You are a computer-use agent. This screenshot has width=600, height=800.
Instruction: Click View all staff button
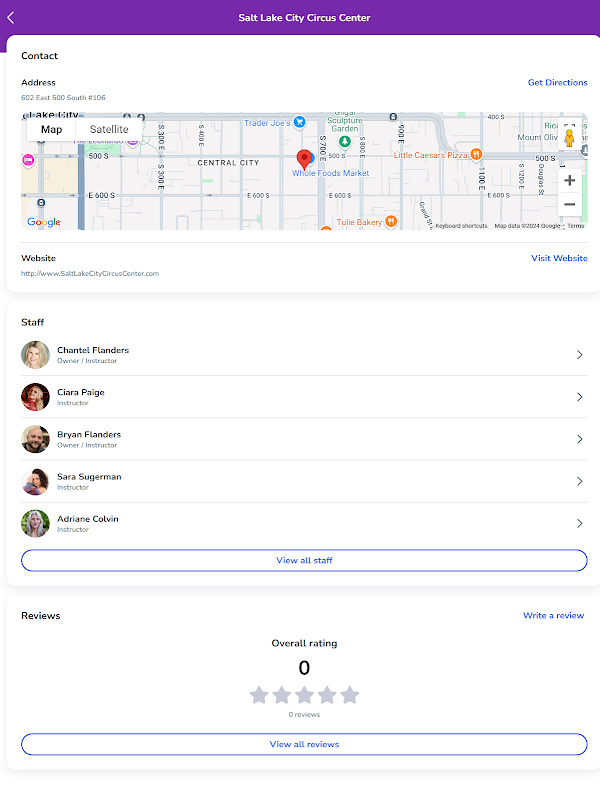coord(304,560)
